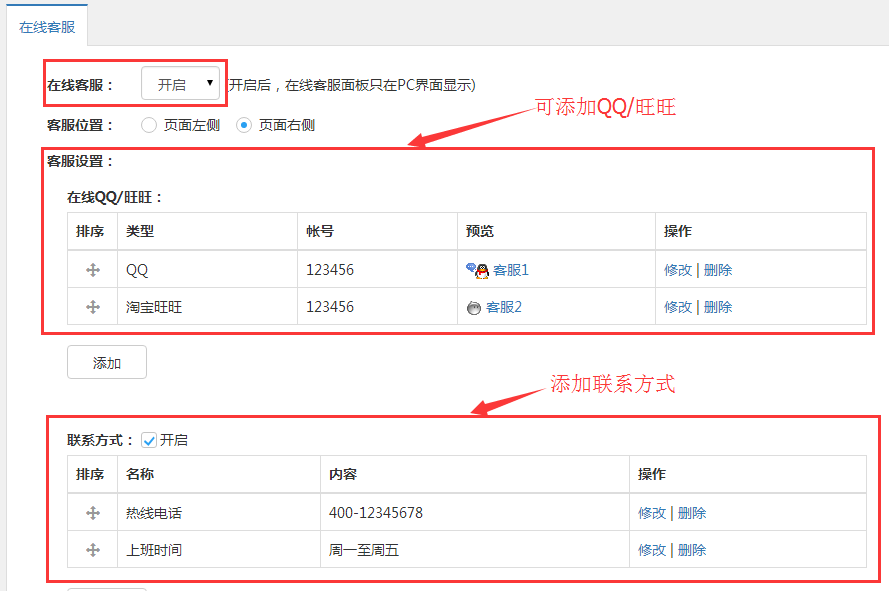Open the 在线客服 开启 dropdown
Image resolution: width=889 pixels, height=591 pixels.
(x=180, y=83)
